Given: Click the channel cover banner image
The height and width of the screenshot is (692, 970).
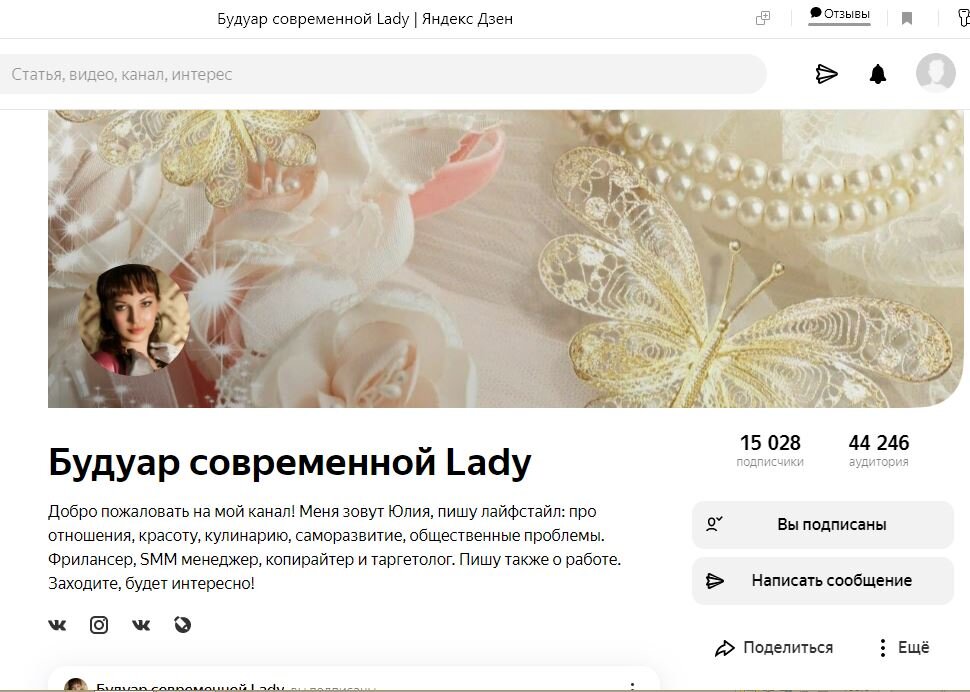Looking at the screenshot, I should coord(505,258).
